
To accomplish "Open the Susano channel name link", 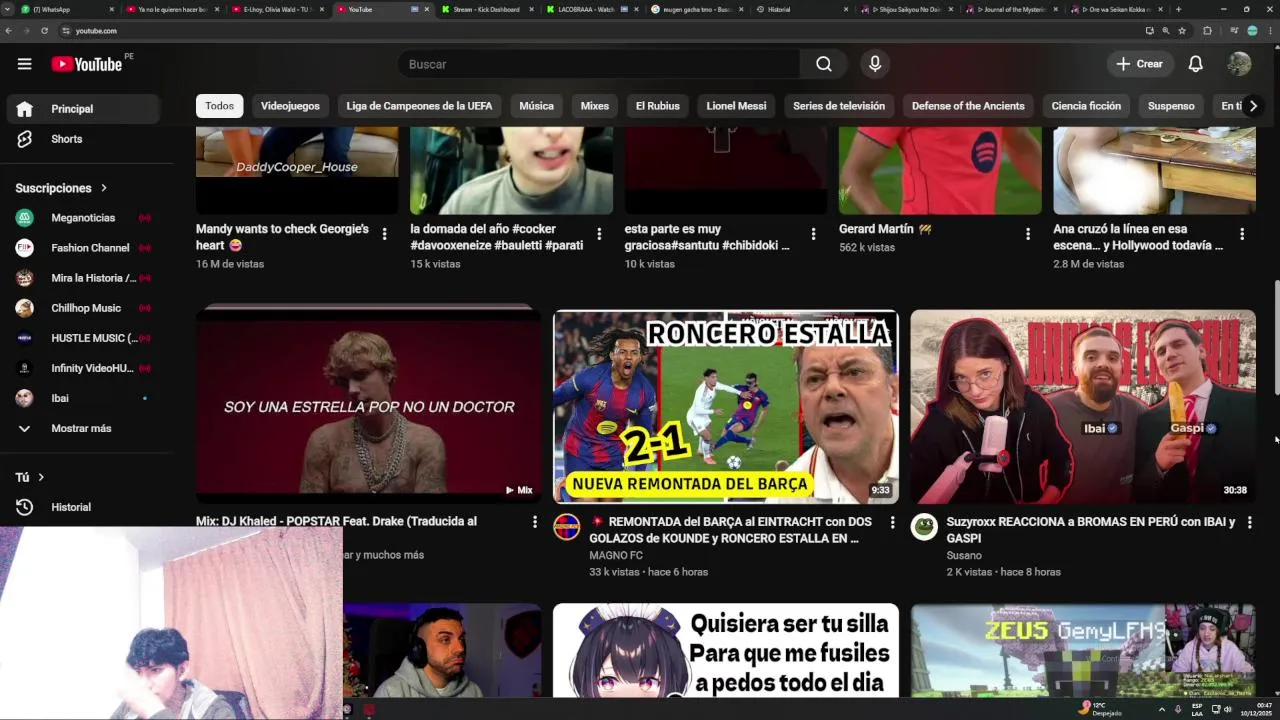I will click(x=964, y=555).
